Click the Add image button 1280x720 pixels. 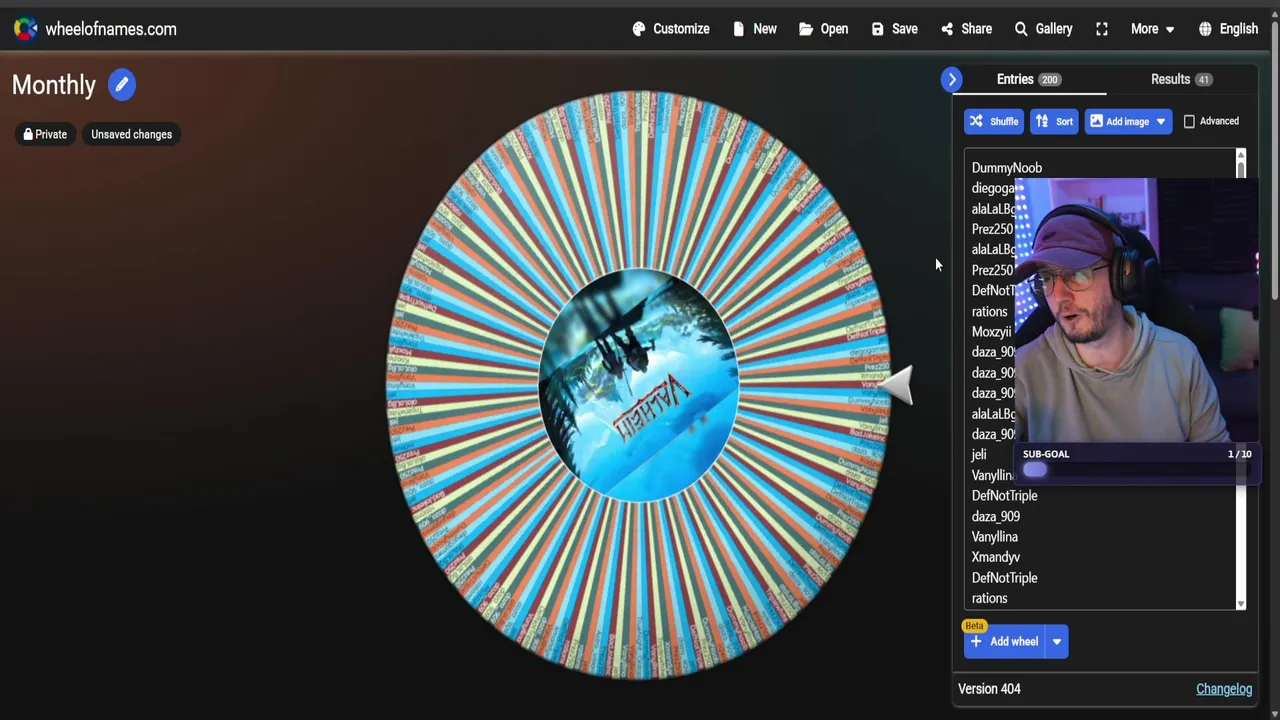tap(1118, 121)
